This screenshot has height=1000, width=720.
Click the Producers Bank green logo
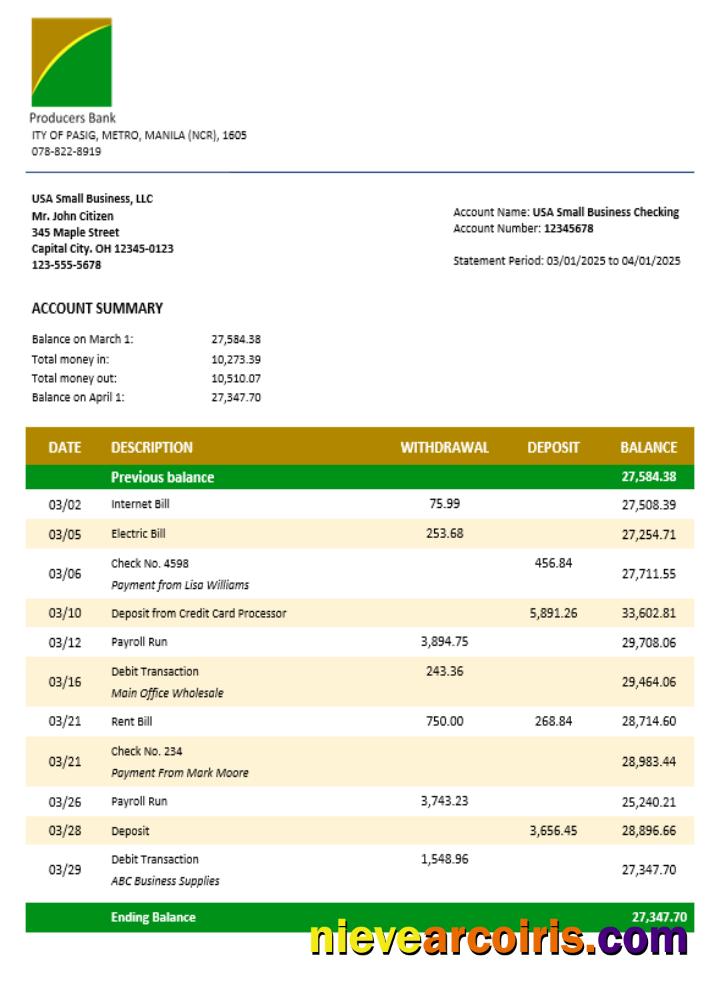pos(71,62)
